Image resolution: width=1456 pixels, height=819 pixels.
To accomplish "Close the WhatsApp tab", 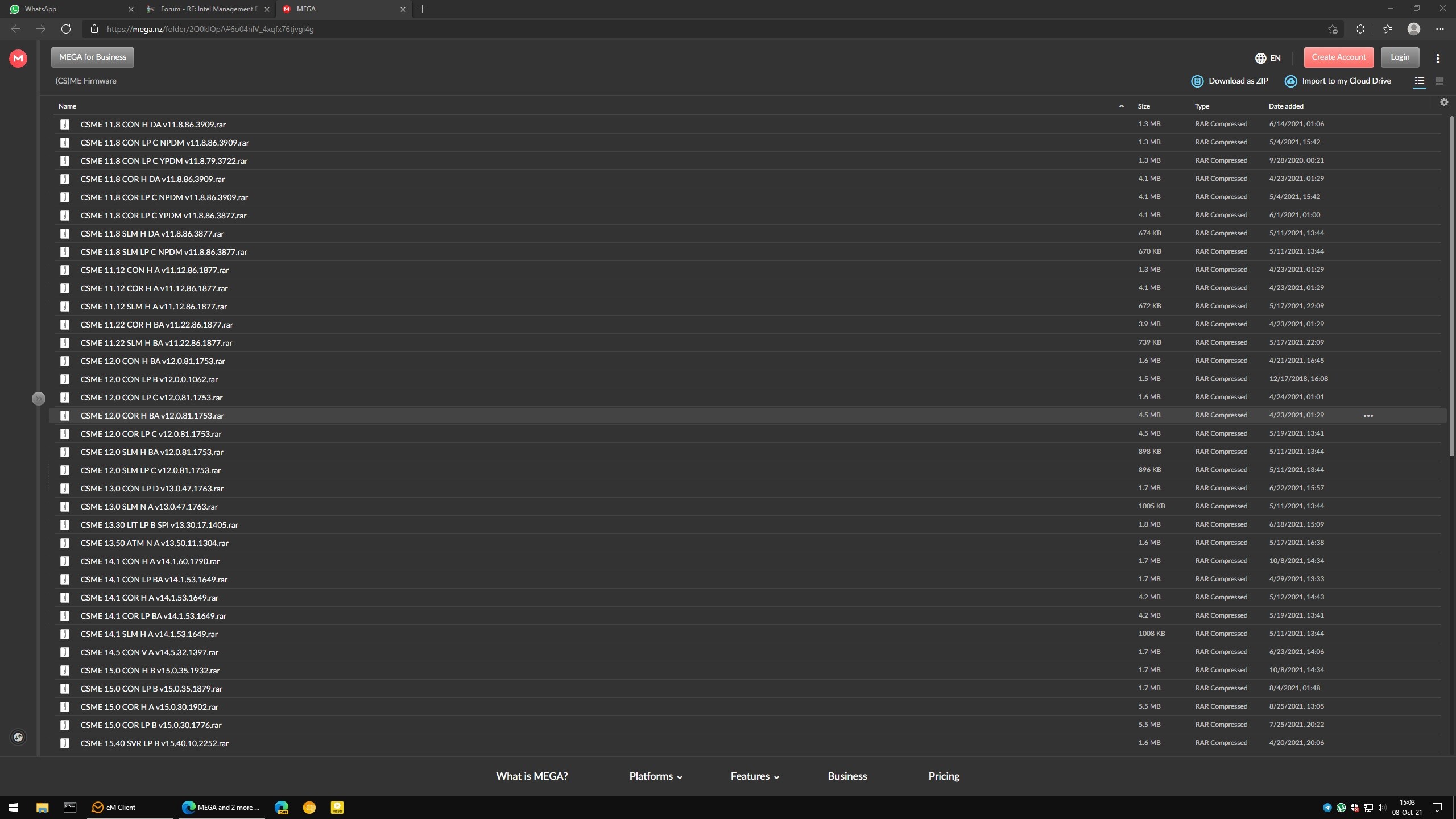I will 131,9.
